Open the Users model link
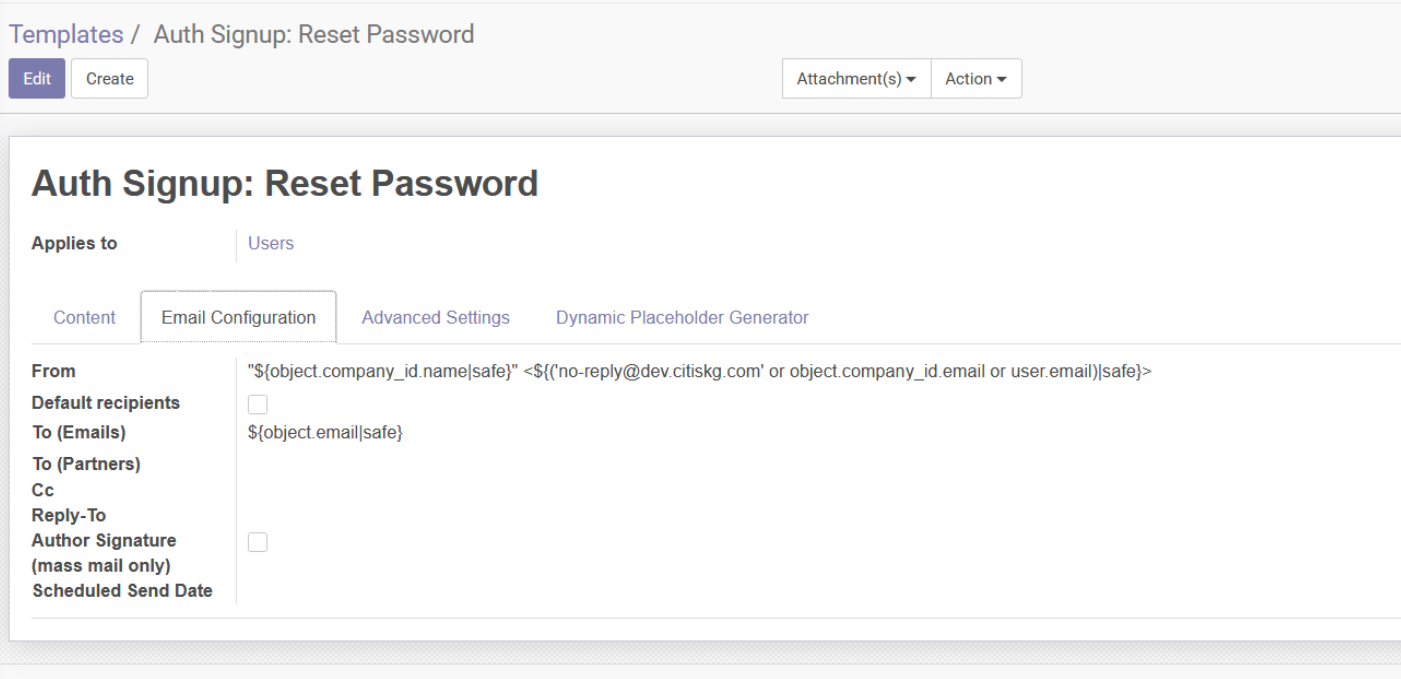The height and width of the screenshot is (679, 1401). point(270,243)
